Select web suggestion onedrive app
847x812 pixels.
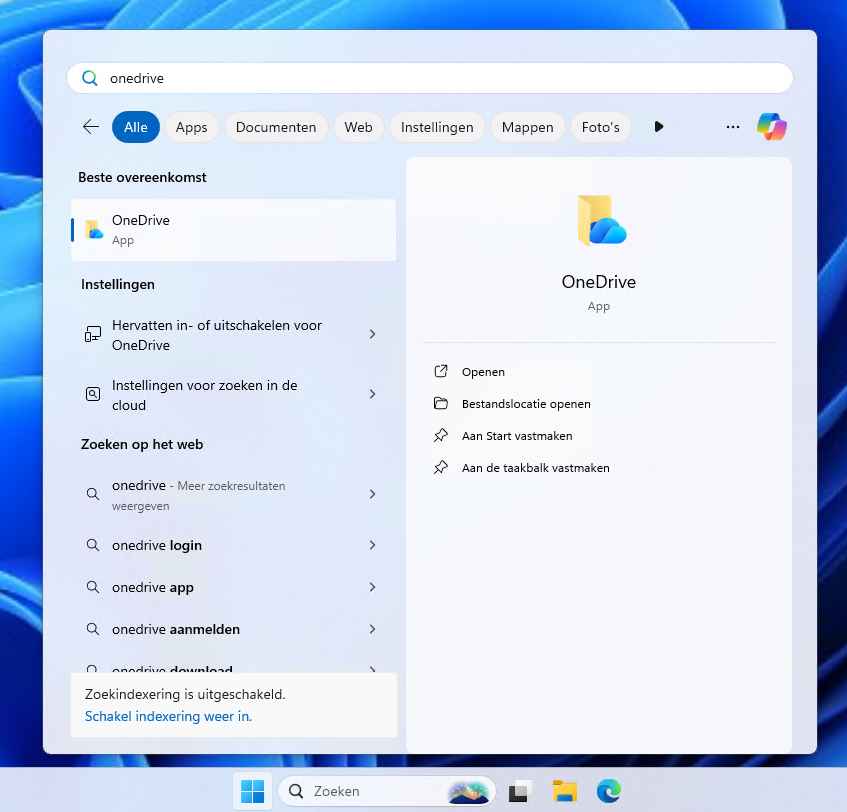tap(233, 587)
